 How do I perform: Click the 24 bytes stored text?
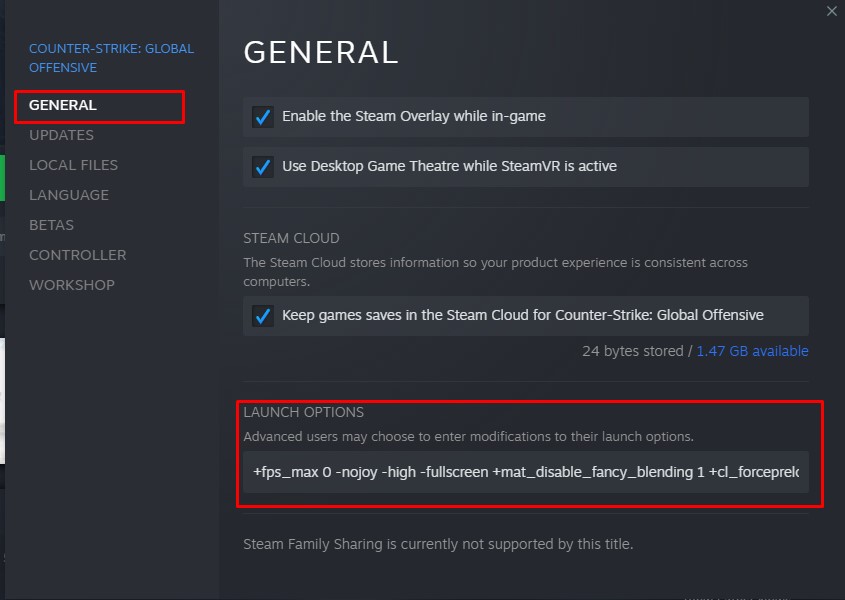coord(632,351)
